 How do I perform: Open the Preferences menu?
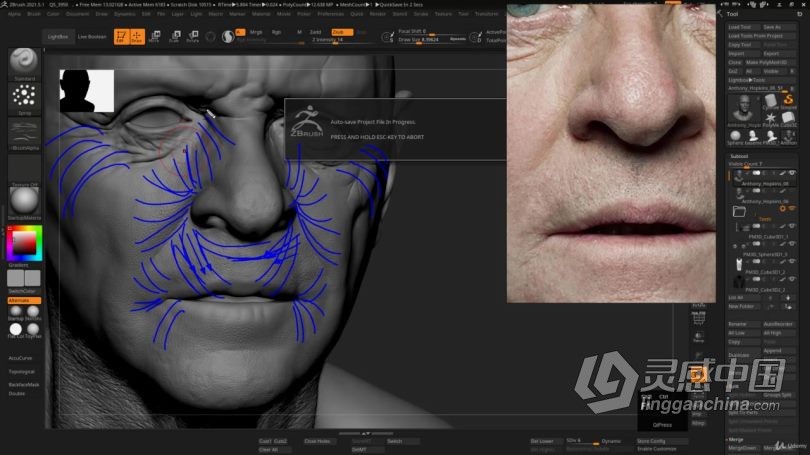[x=331, y=14]
